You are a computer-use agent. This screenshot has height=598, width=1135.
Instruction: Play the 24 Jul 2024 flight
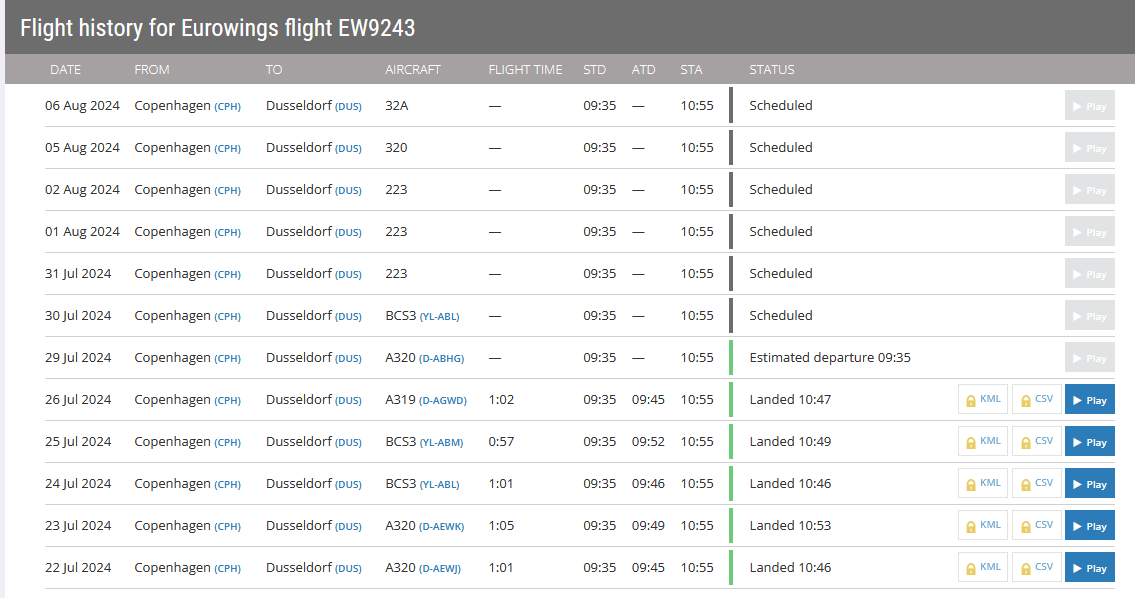pyautogui.click(x=1089, y=484)
